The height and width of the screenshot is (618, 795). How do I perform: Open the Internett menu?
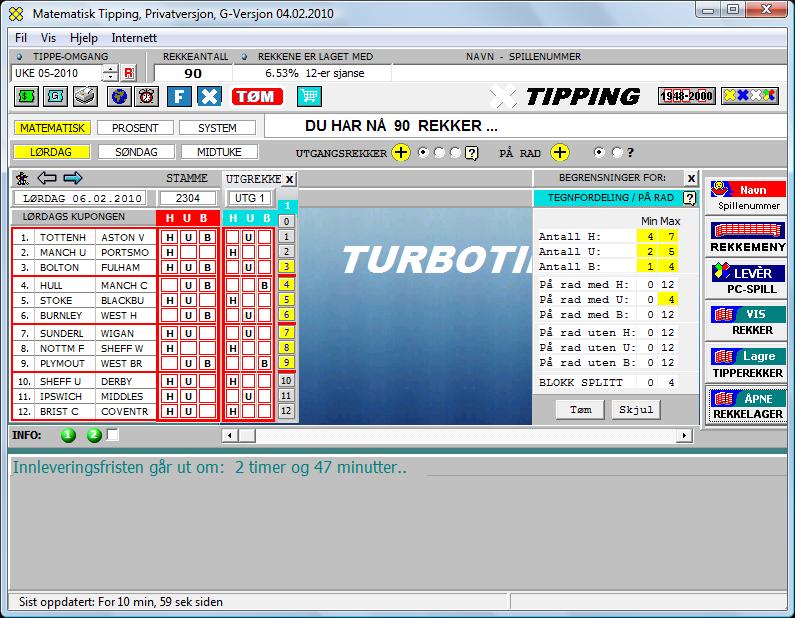134,38
